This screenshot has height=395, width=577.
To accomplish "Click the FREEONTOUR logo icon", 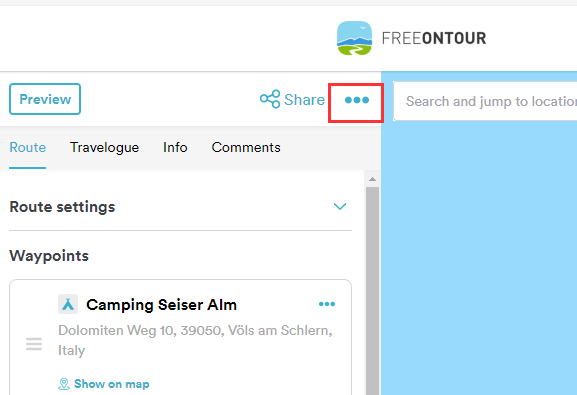I will pyautogui.click(x=354, y=38).
